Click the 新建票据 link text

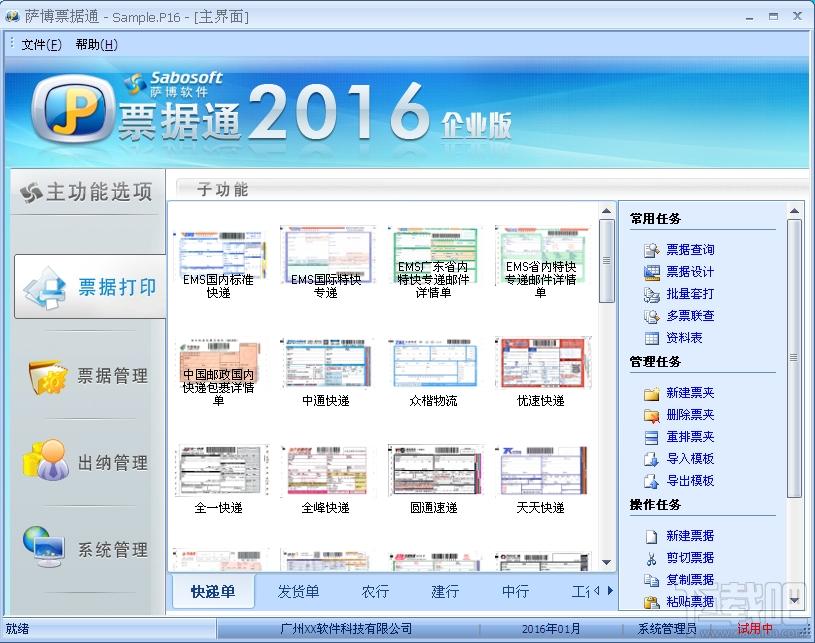point(690,536)
